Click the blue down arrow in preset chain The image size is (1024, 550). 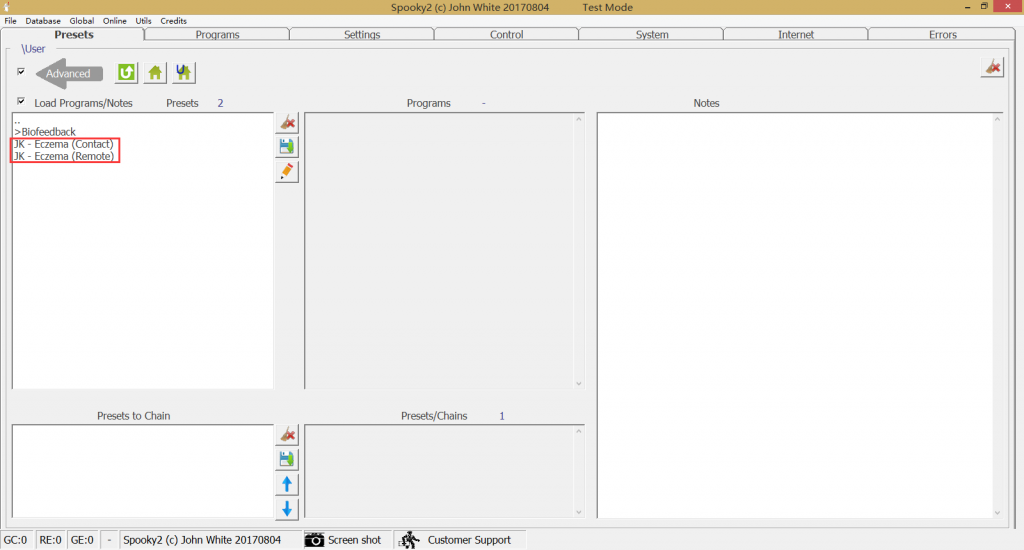[287, 509]
